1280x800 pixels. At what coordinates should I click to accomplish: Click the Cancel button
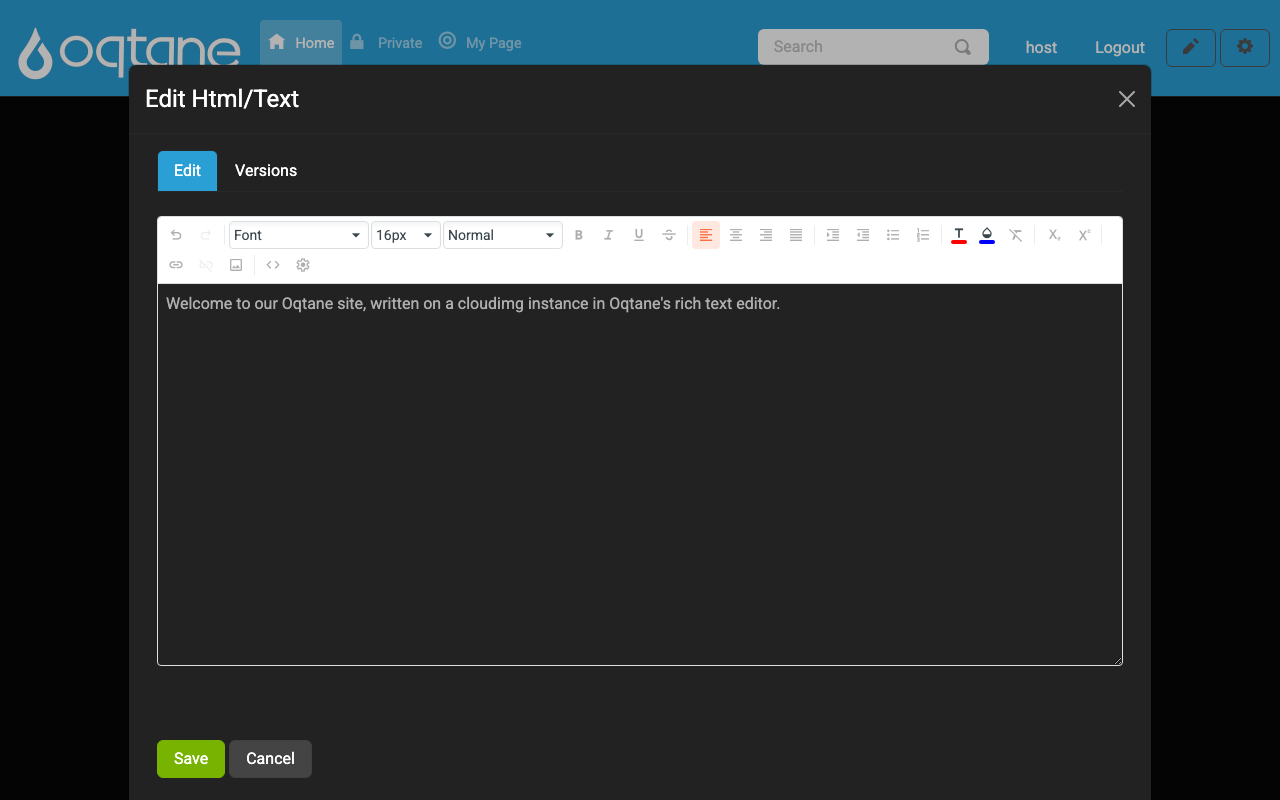[x=270, y=759]
